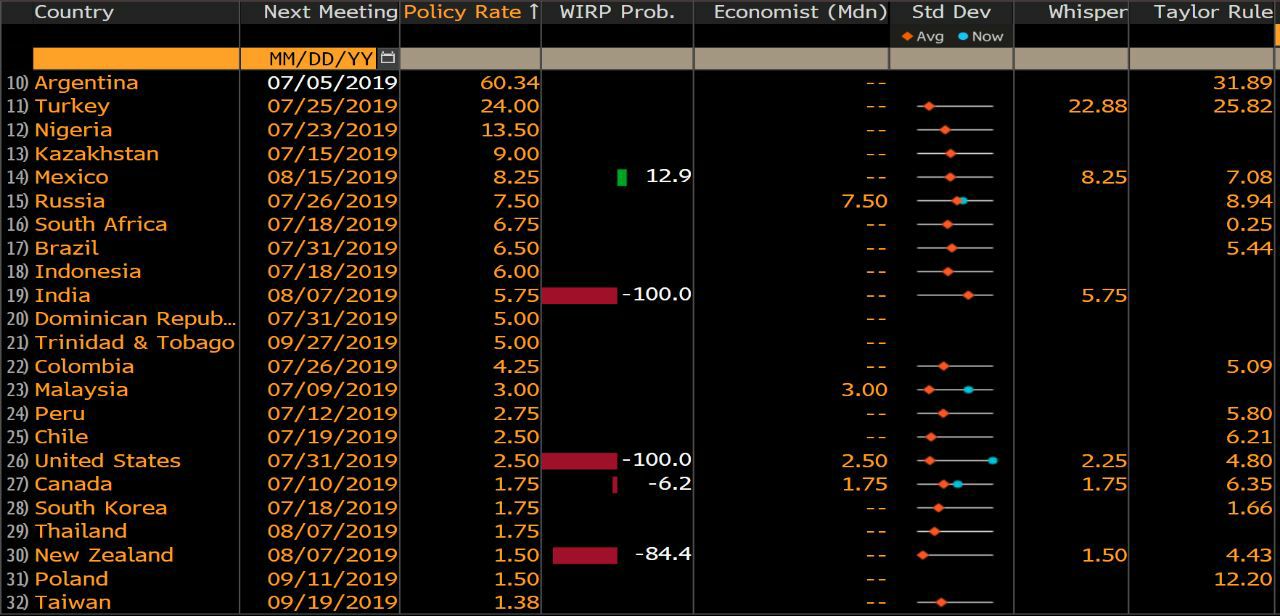Sort by the Policy Rate column header
Screen dimensions: 1280x616
pyautogui.click(x=471, y=12)
